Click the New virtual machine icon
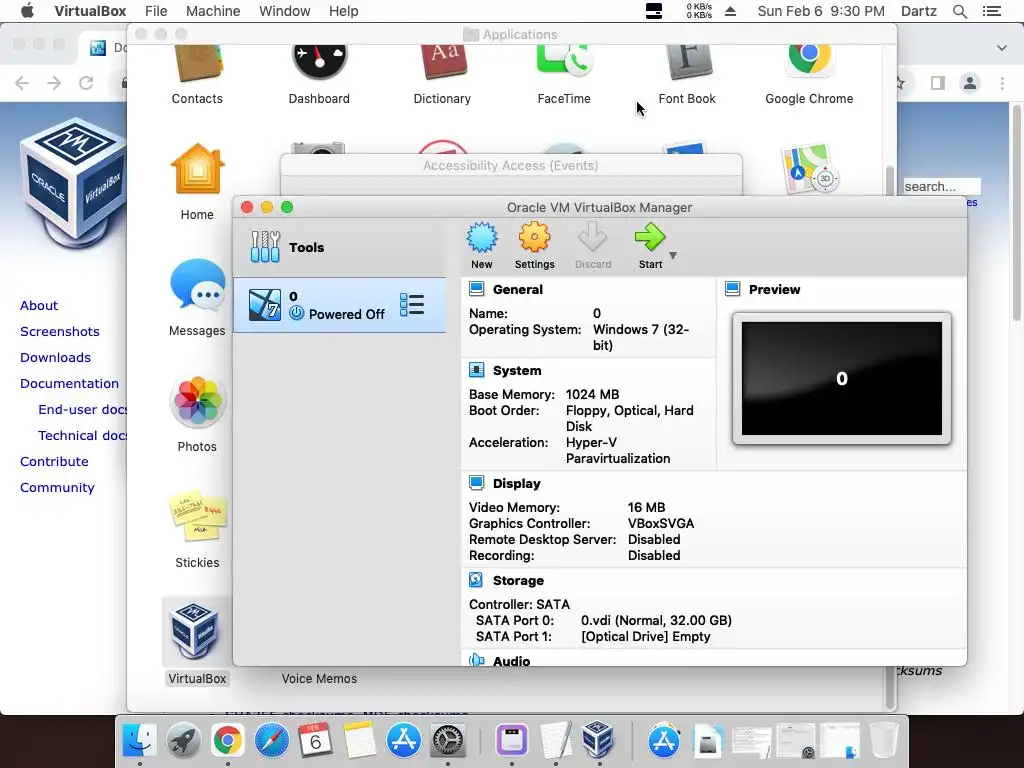Viewport: 1024px width, 768px height. pyautogui.click(x=482, y=238)
